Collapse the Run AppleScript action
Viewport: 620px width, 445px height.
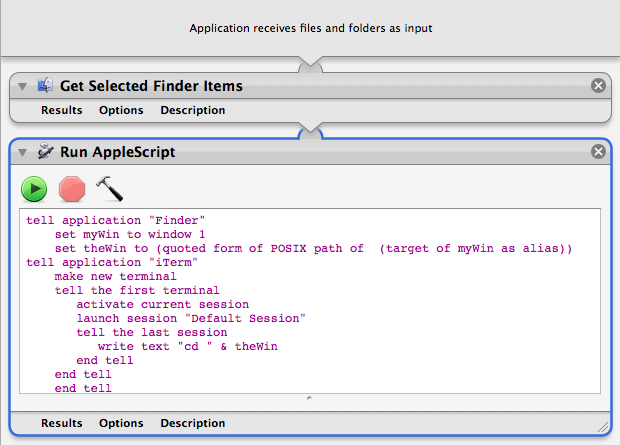point(23,152)
